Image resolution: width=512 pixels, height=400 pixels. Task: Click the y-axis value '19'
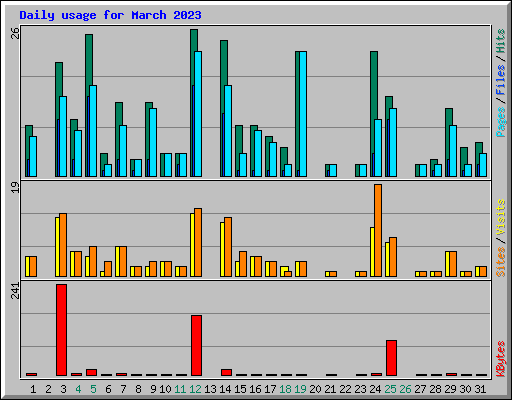click(x=15, y=187)
